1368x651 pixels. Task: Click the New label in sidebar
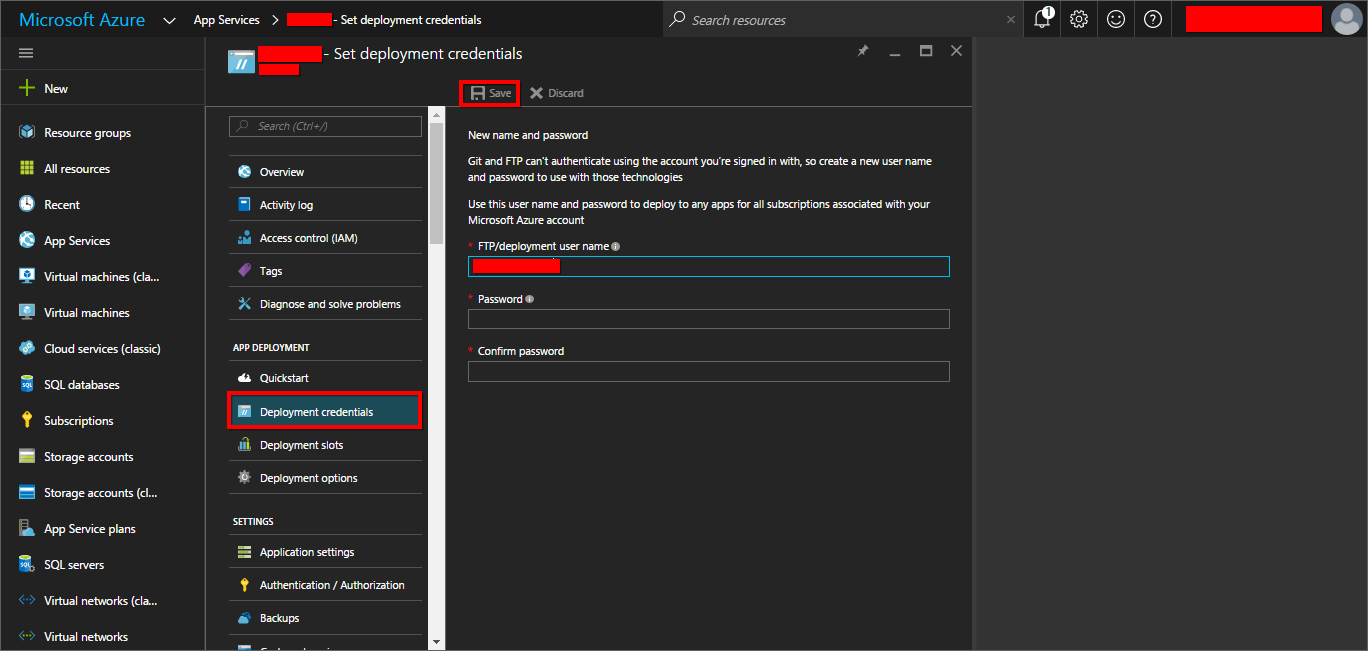56,89
